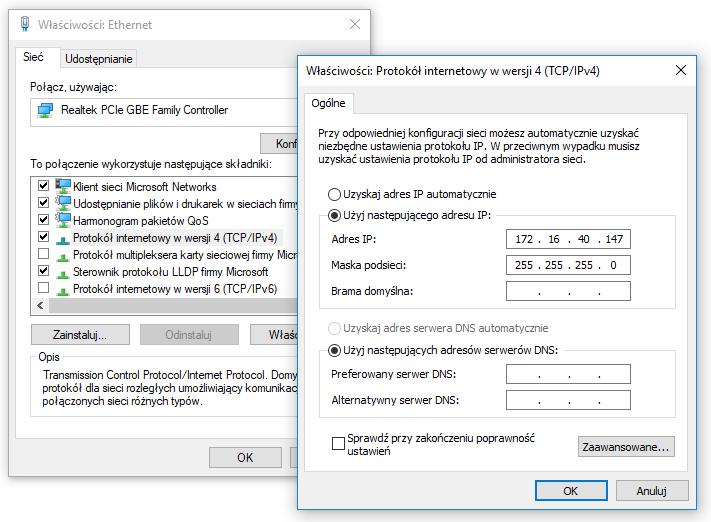Select Użyj następujących adresów serwerów DNS option
711x522 pixels.
334,350
